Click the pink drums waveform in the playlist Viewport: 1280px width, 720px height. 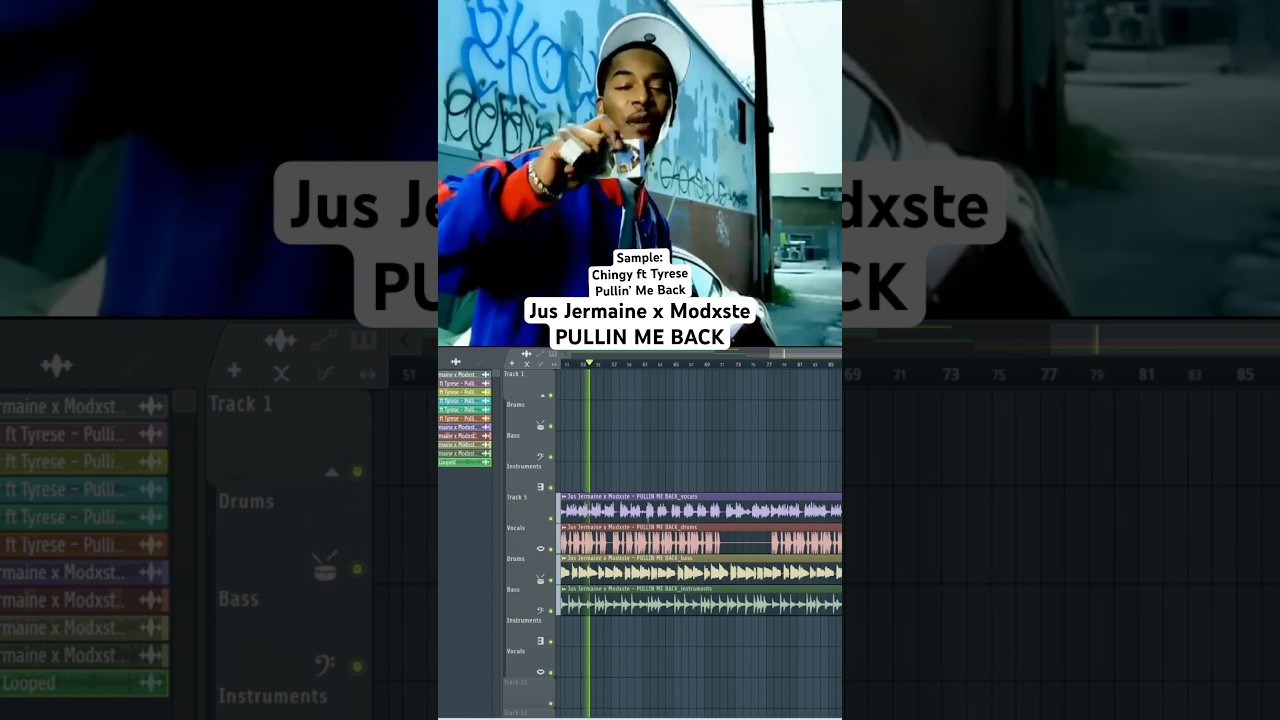point(700,543)
